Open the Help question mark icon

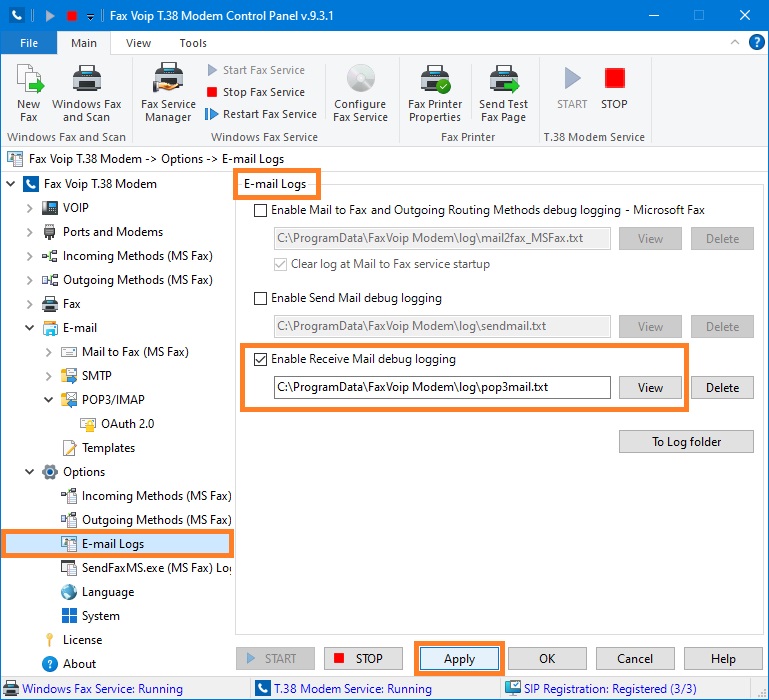point(756,43)
